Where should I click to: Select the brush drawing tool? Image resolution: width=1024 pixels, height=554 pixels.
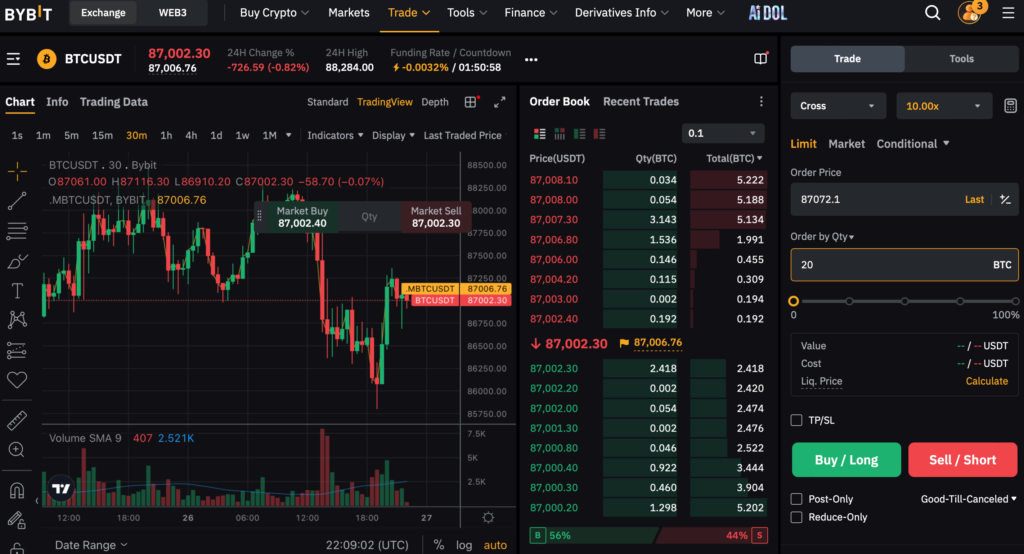pyautogui.click(x=17, y=261)
